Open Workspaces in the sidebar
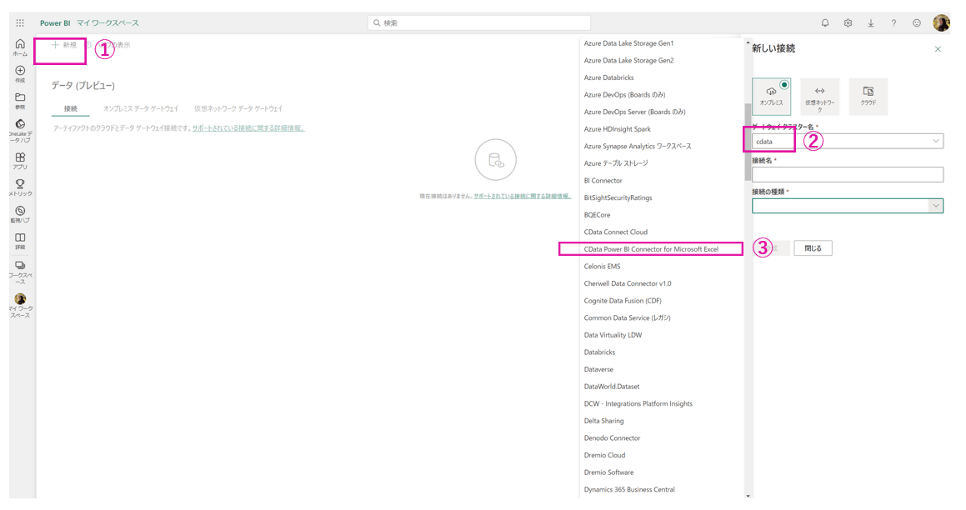Viewport: 966px width, 510px height. click(x=20, y=272)
